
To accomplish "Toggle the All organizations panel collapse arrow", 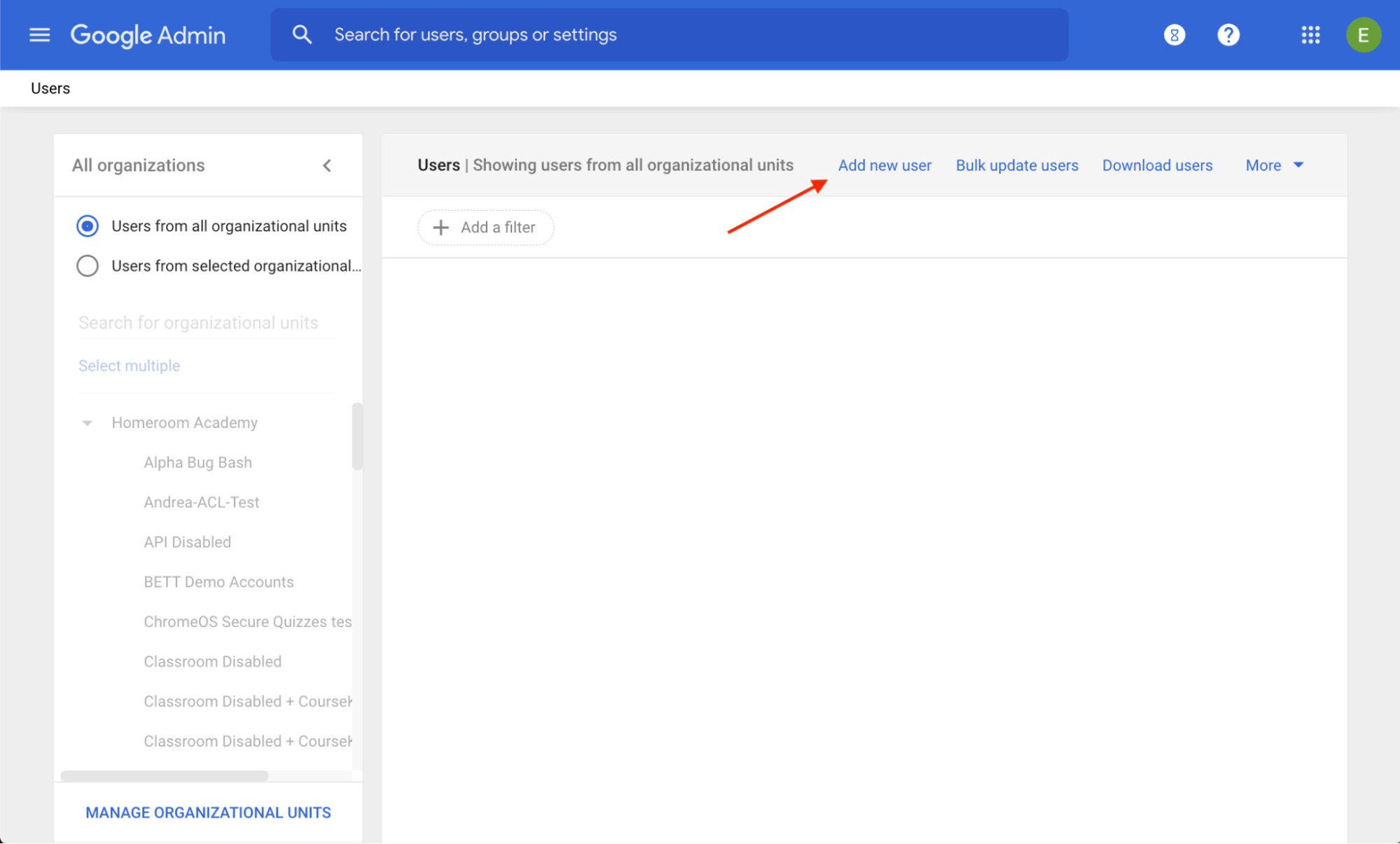I will tap(327, 165).
